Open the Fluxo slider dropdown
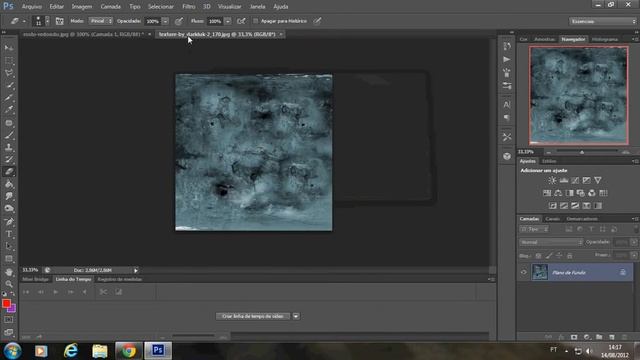 coord(228,21)
